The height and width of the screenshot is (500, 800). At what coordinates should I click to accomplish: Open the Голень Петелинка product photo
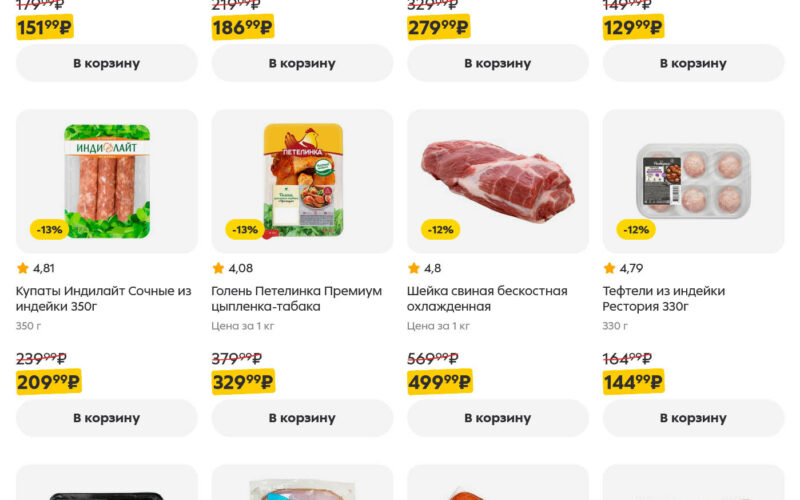coord(302,180)
